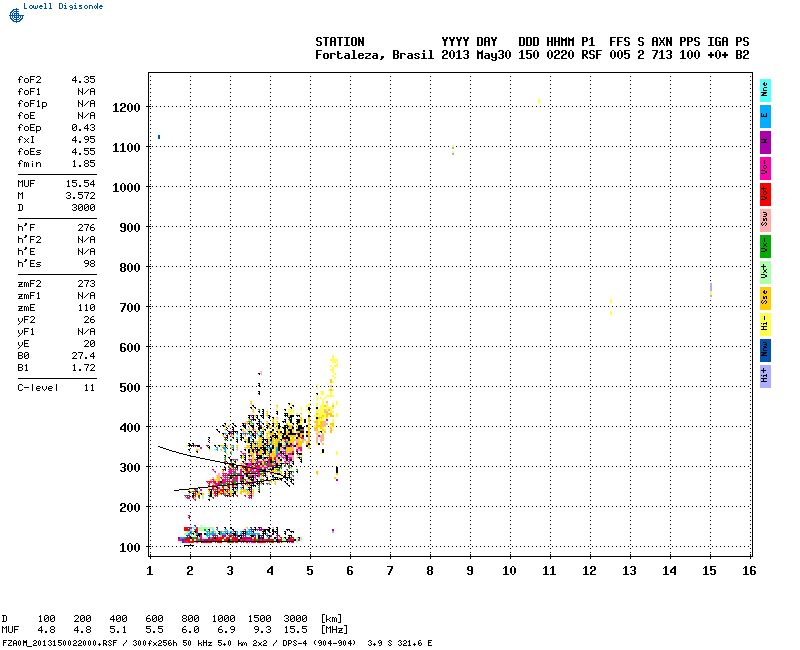Click the B1 value 1.72
Viewport: 800px width, 650px height.
(83, 368)
